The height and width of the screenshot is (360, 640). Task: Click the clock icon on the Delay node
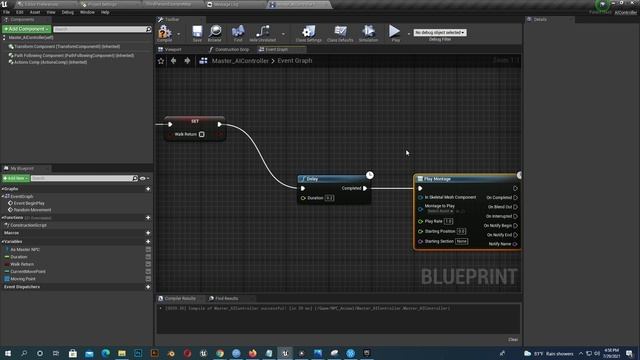tap(369, 175)
